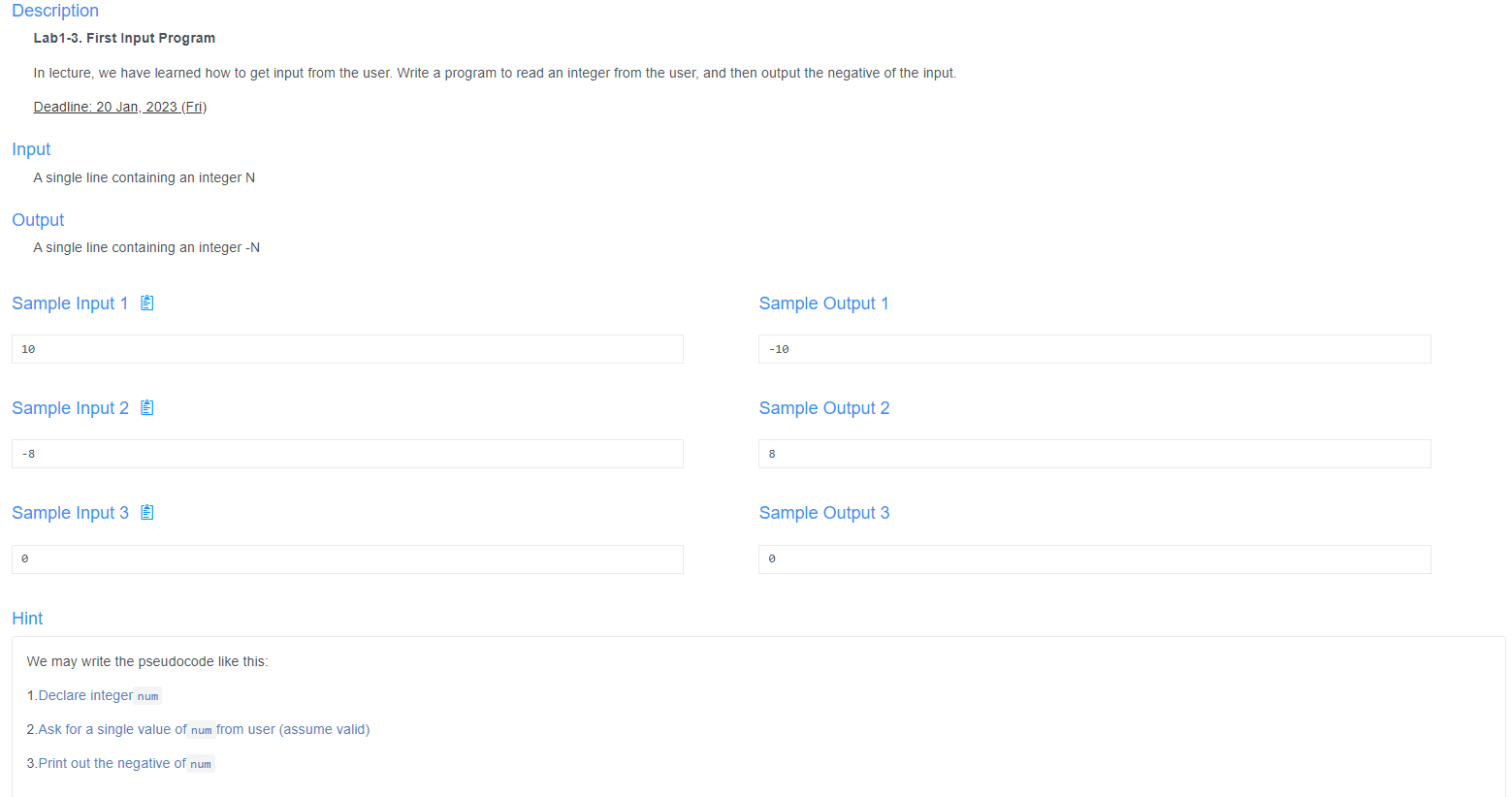Select the Sample Output 1 heading
The image size is (1512, 797).
click(823, 303)
